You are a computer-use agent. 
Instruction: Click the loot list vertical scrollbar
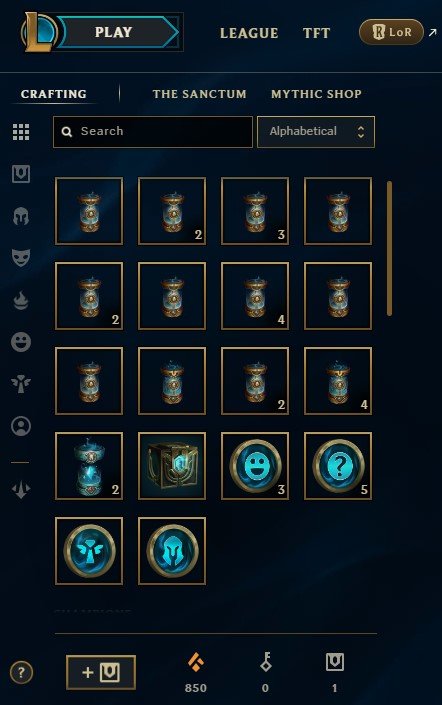tap(389, 248)
